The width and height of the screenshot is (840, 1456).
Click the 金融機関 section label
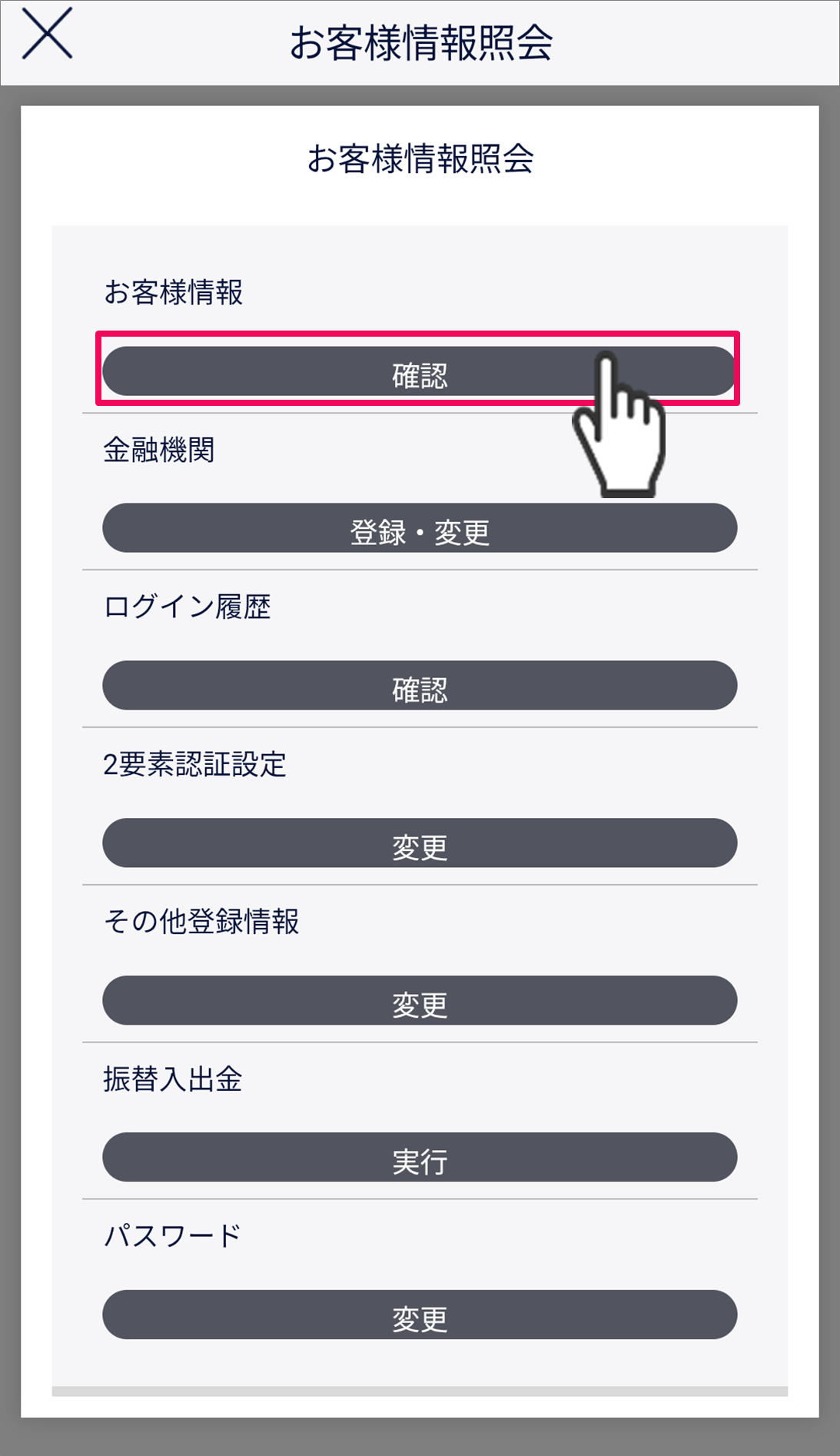[158, 450]
